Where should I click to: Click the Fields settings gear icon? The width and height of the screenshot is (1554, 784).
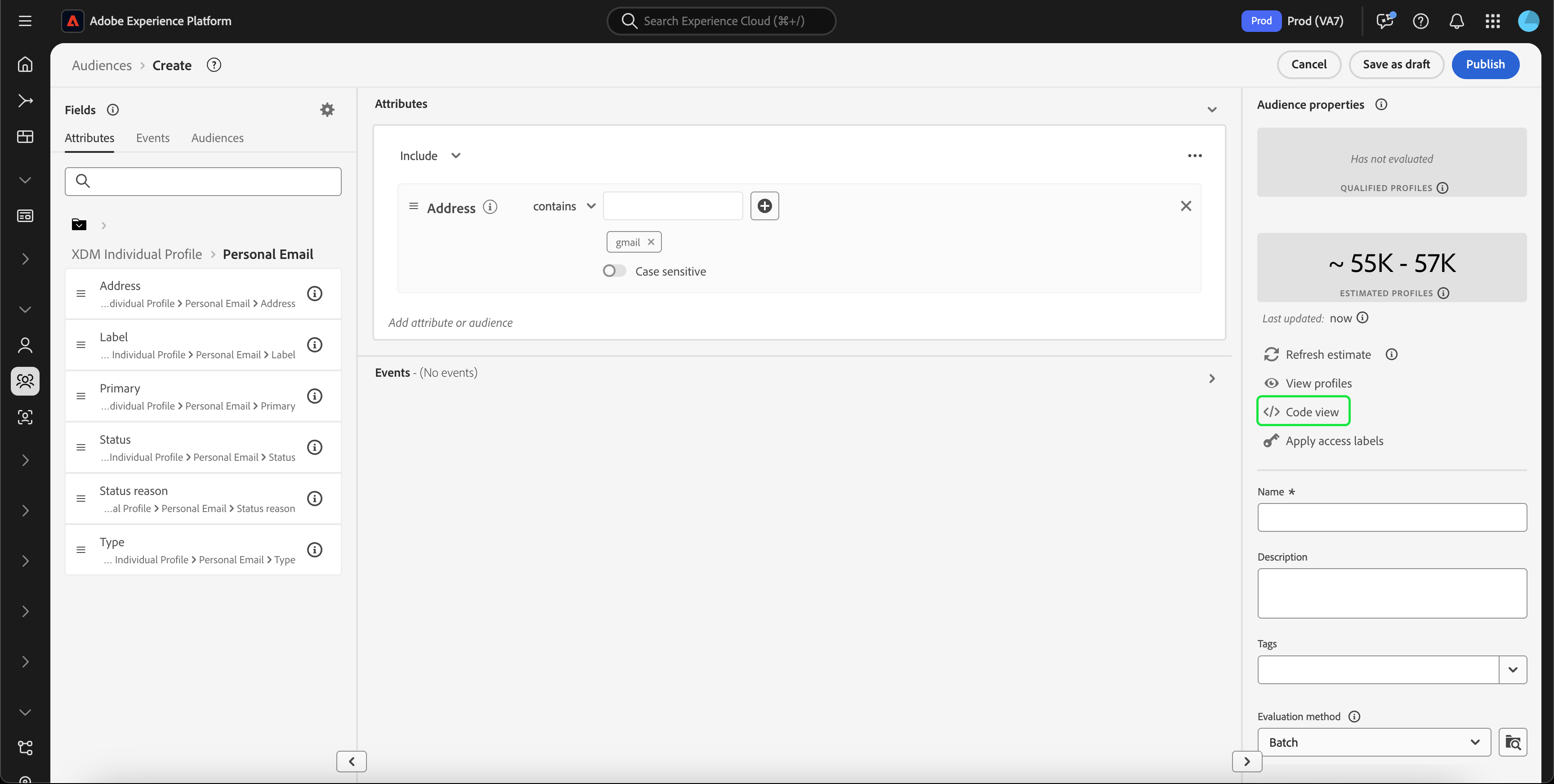point(327,110)
